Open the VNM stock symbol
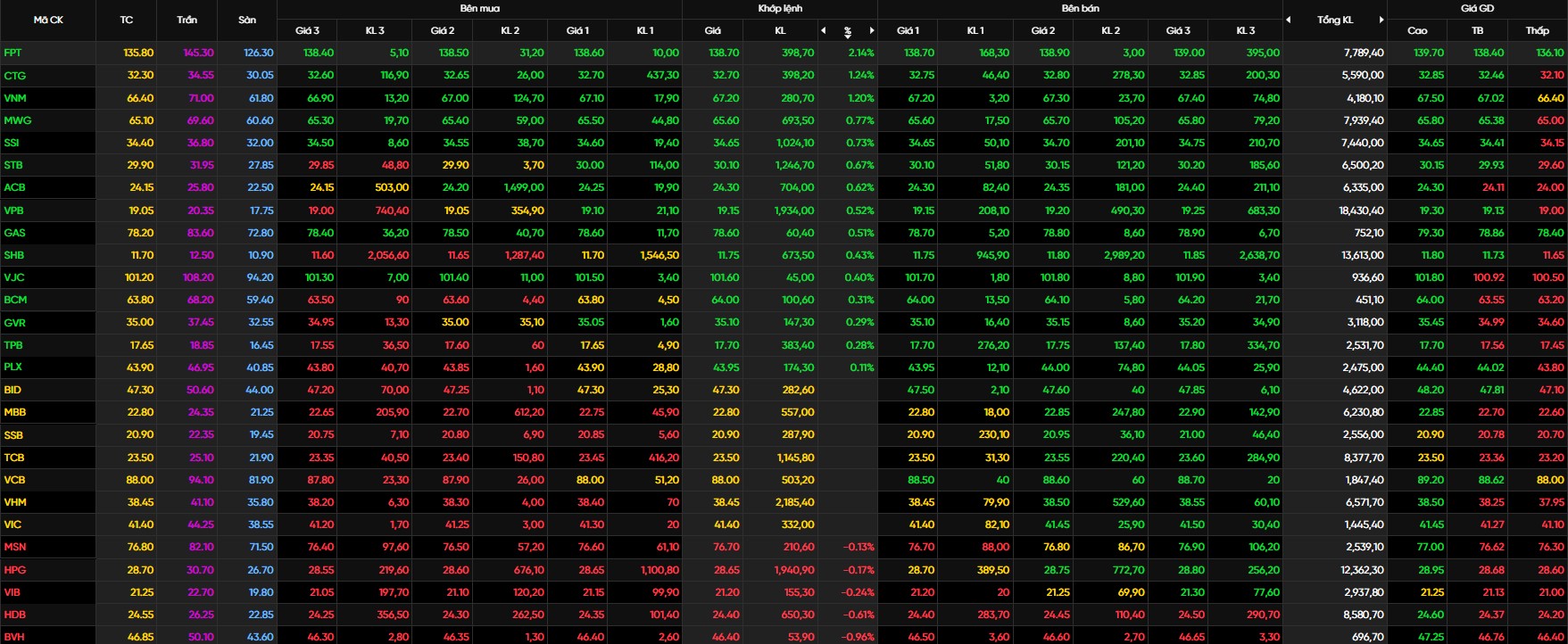The height and width of the screenshot is (644, 1568). [x=14, y=98]
